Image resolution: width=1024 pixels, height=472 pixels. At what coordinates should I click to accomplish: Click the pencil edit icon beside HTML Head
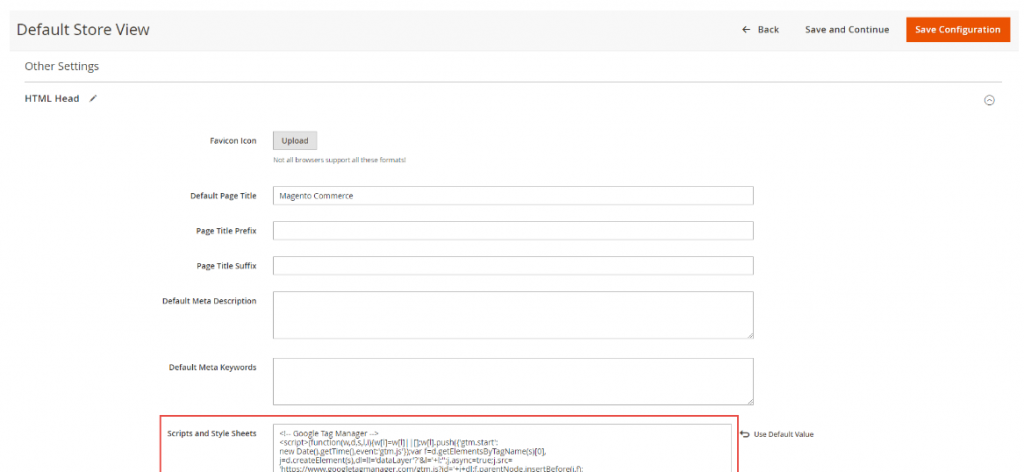[94, 99]
